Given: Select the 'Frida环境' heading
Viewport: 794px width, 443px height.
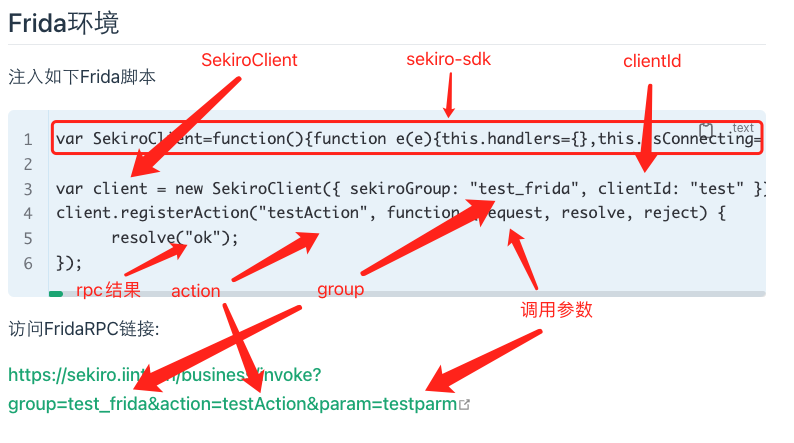Looking at the screenshot, I should click(x=64, y=23).
